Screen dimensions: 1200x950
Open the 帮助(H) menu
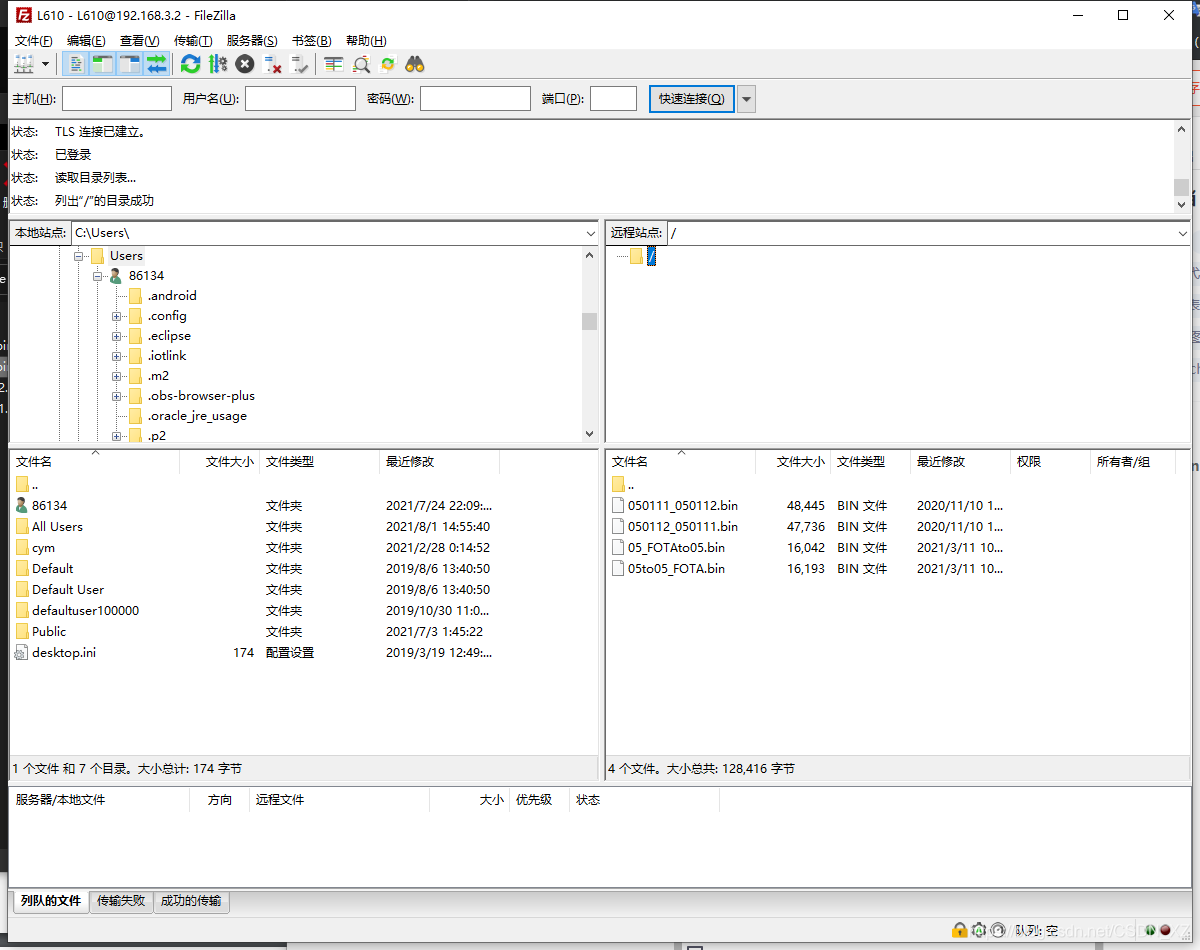(x=365, y=40)
